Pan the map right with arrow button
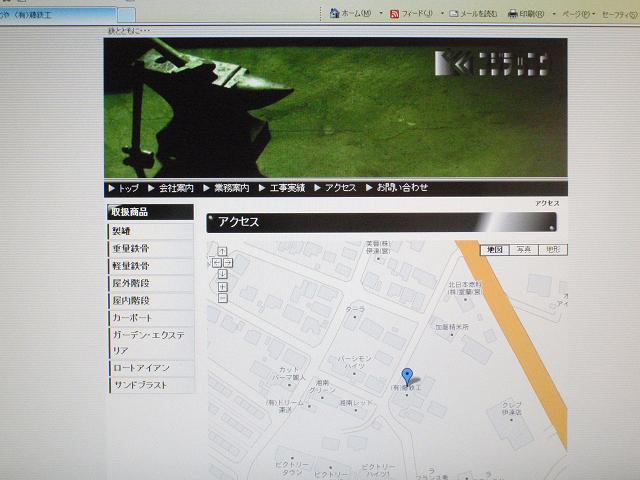Viewport: 640px width, 480px height. pos(228,263)
